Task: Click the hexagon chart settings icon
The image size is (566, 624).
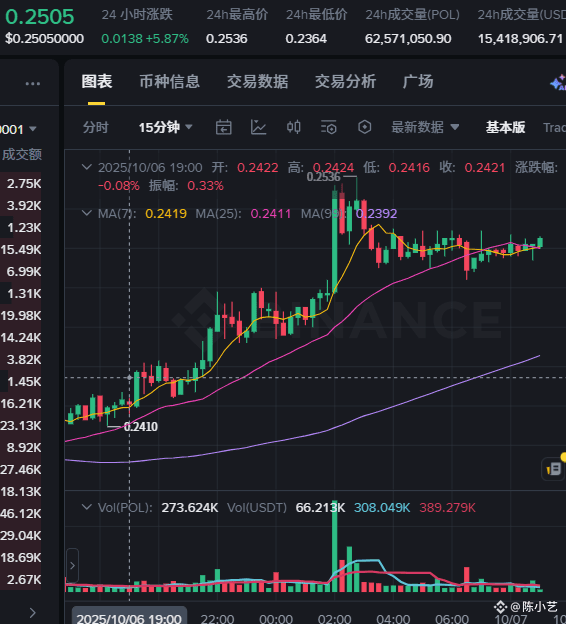Action: (364, 127)
